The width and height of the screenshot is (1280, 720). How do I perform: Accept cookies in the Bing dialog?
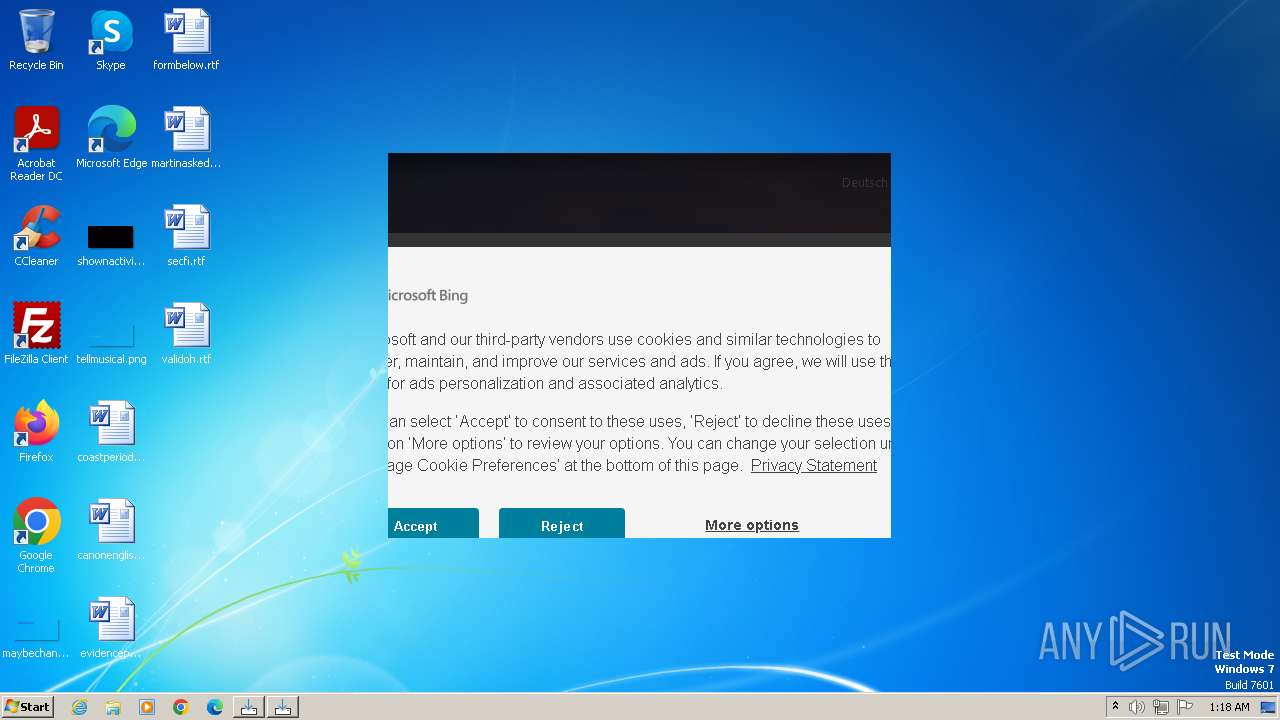(x=433, y=525)
